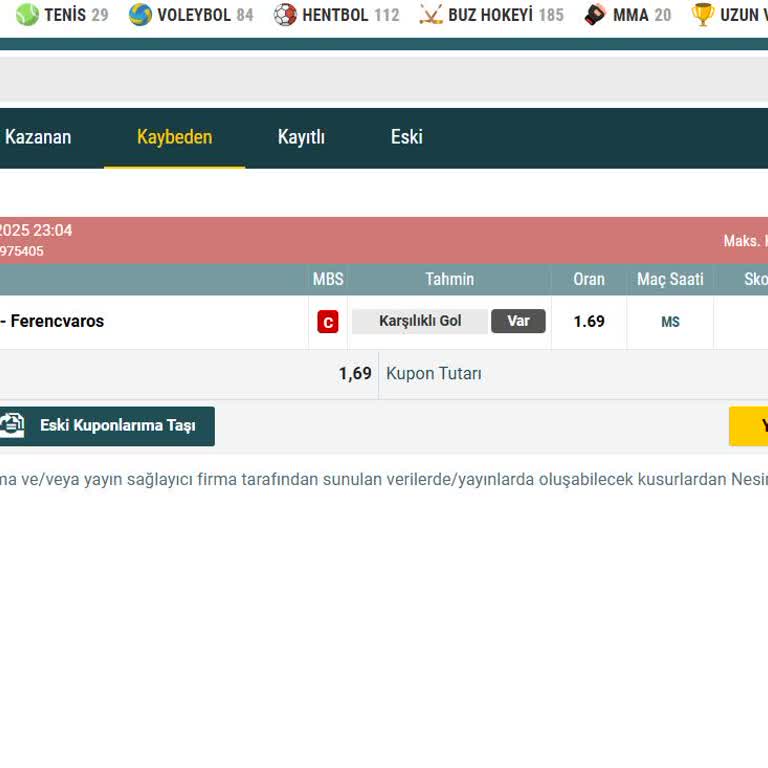Click the trophy icon
Image resolution: width=768 pixels, height=768 pixels.
click(702, 15)
